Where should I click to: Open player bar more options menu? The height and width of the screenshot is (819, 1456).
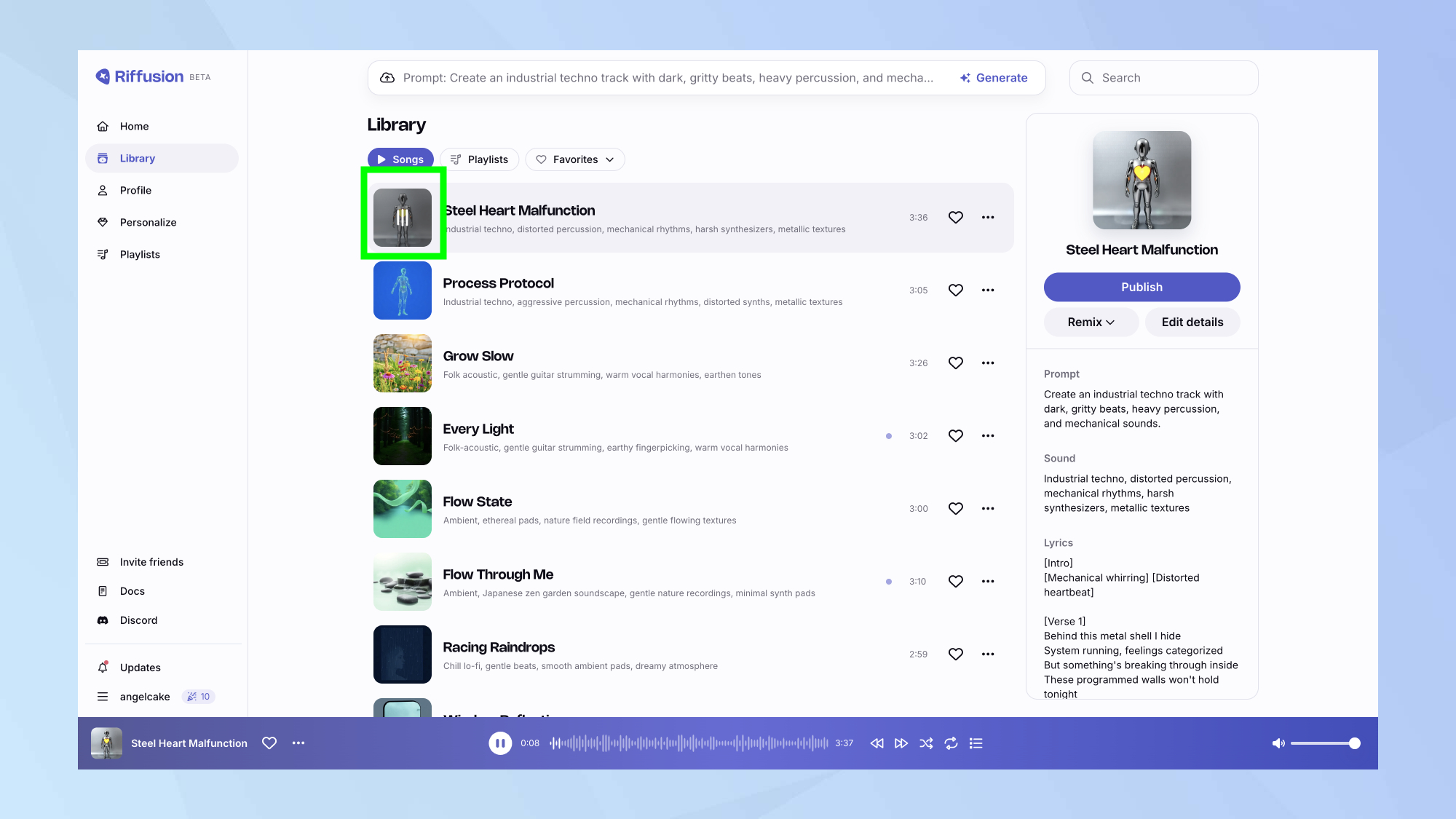pos(298,743)
